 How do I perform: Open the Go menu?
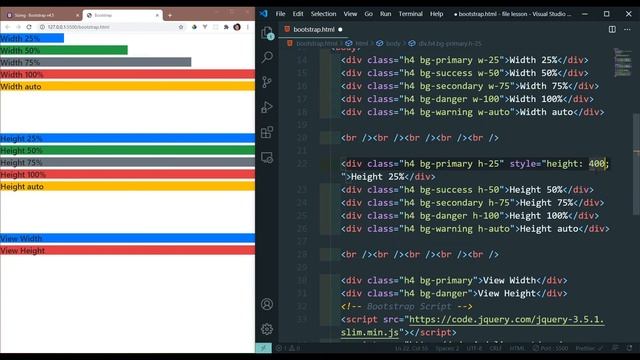369,14
